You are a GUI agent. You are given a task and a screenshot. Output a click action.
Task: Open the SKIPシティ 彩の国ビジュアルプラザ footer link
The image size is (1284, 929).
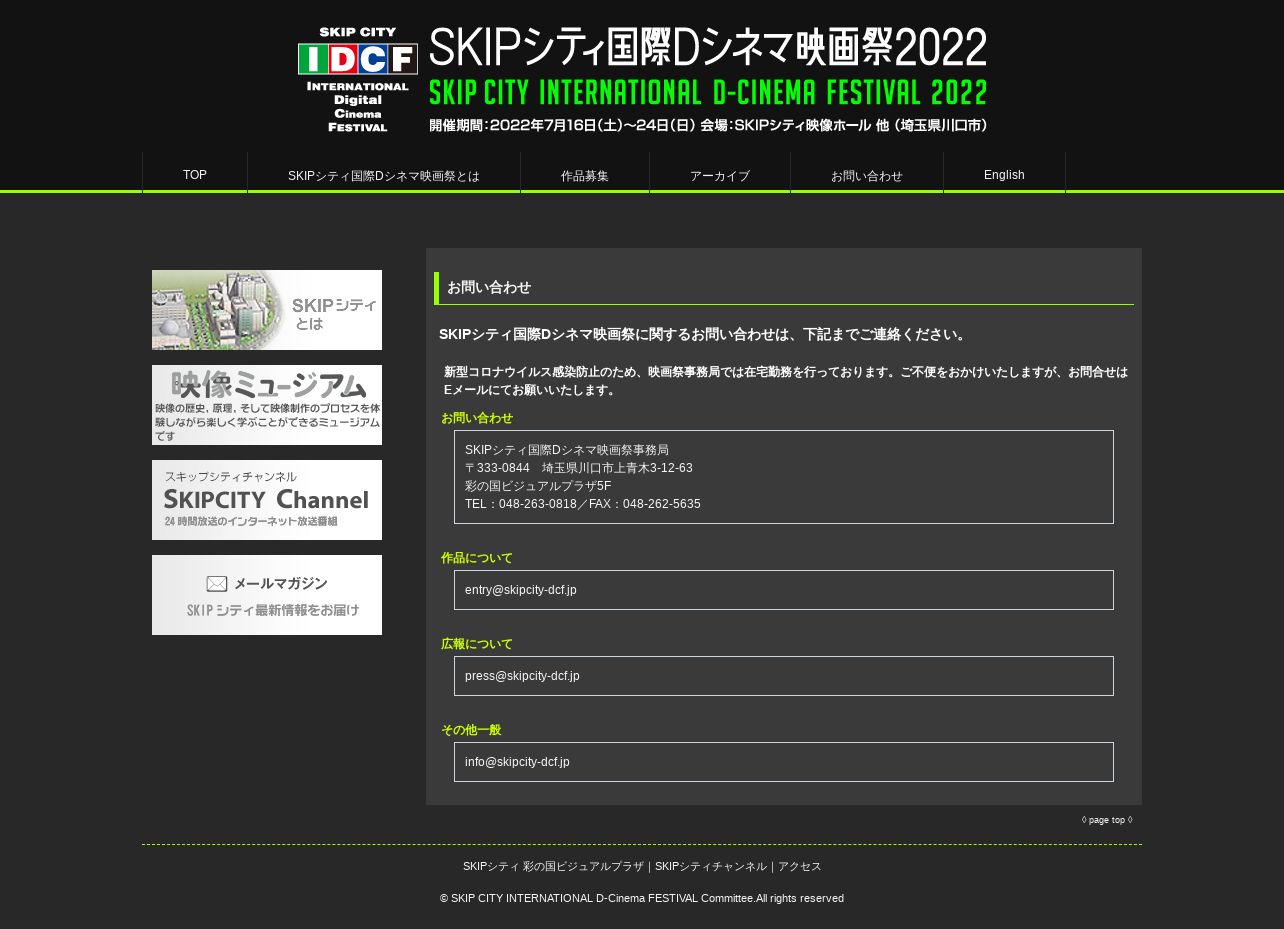tap(553, 866)
